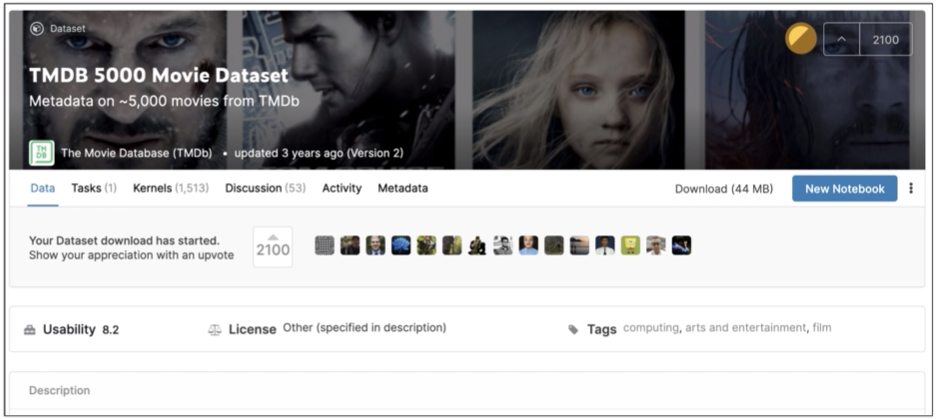Screen dimensions: 938x419
Task: Click the banner vote count 2100
Action: pos(886,40)
